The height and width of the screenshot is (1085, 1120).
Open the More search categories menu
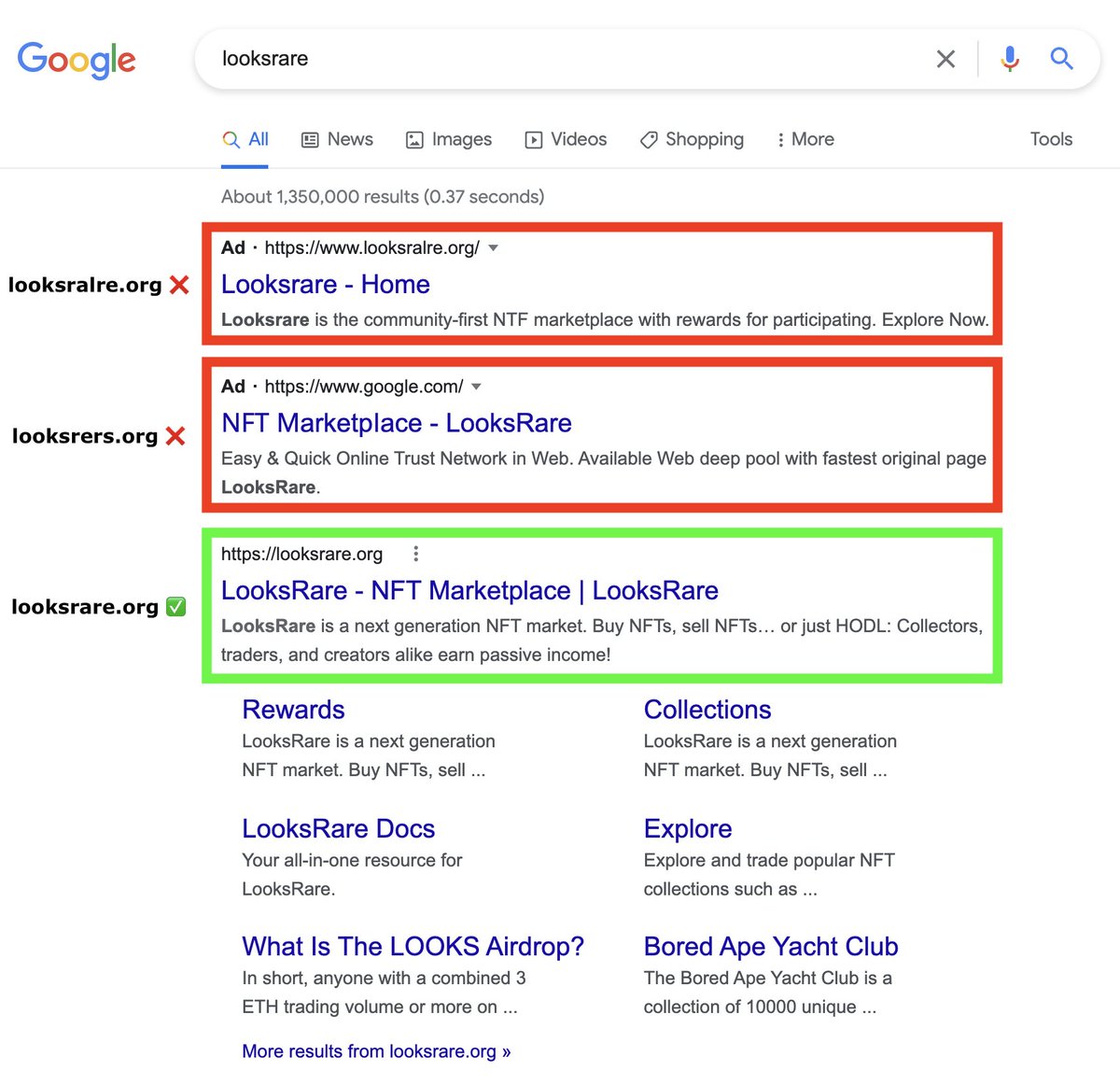805,140
